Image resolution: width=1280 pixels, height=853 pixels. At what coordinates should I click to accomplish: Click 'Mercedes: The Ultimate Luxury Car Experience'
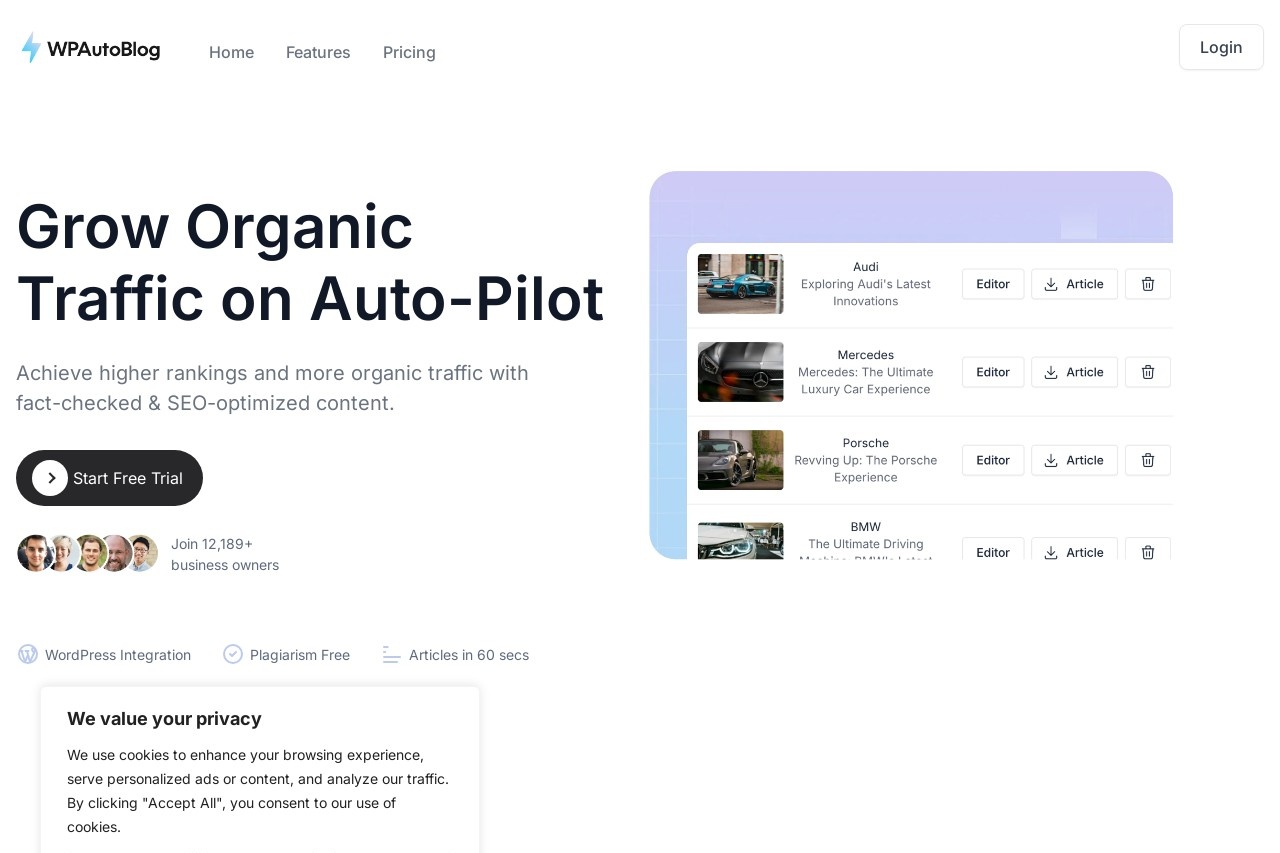click(866, 380)
